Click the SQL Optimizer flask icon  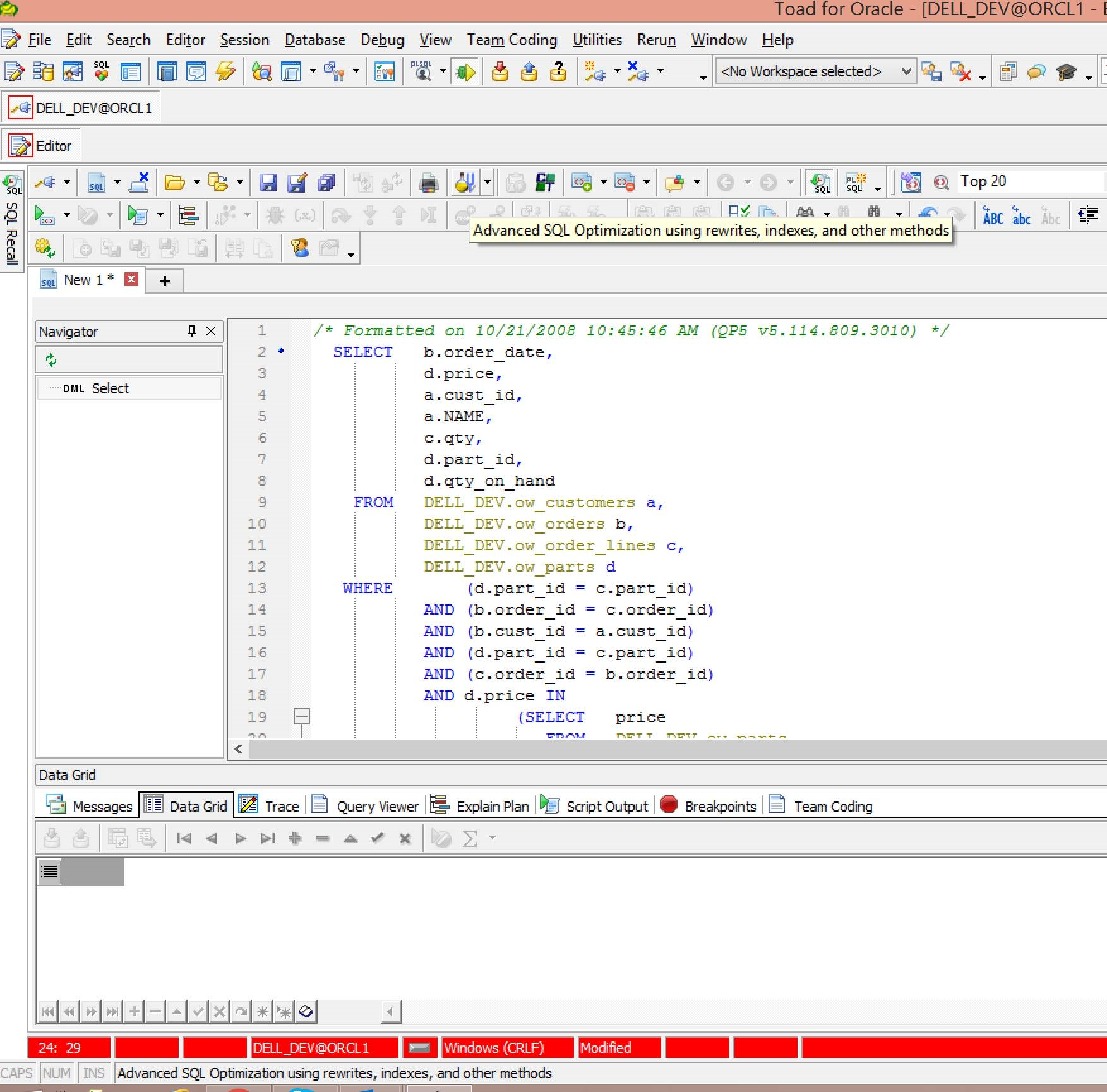tap(465, 183)
